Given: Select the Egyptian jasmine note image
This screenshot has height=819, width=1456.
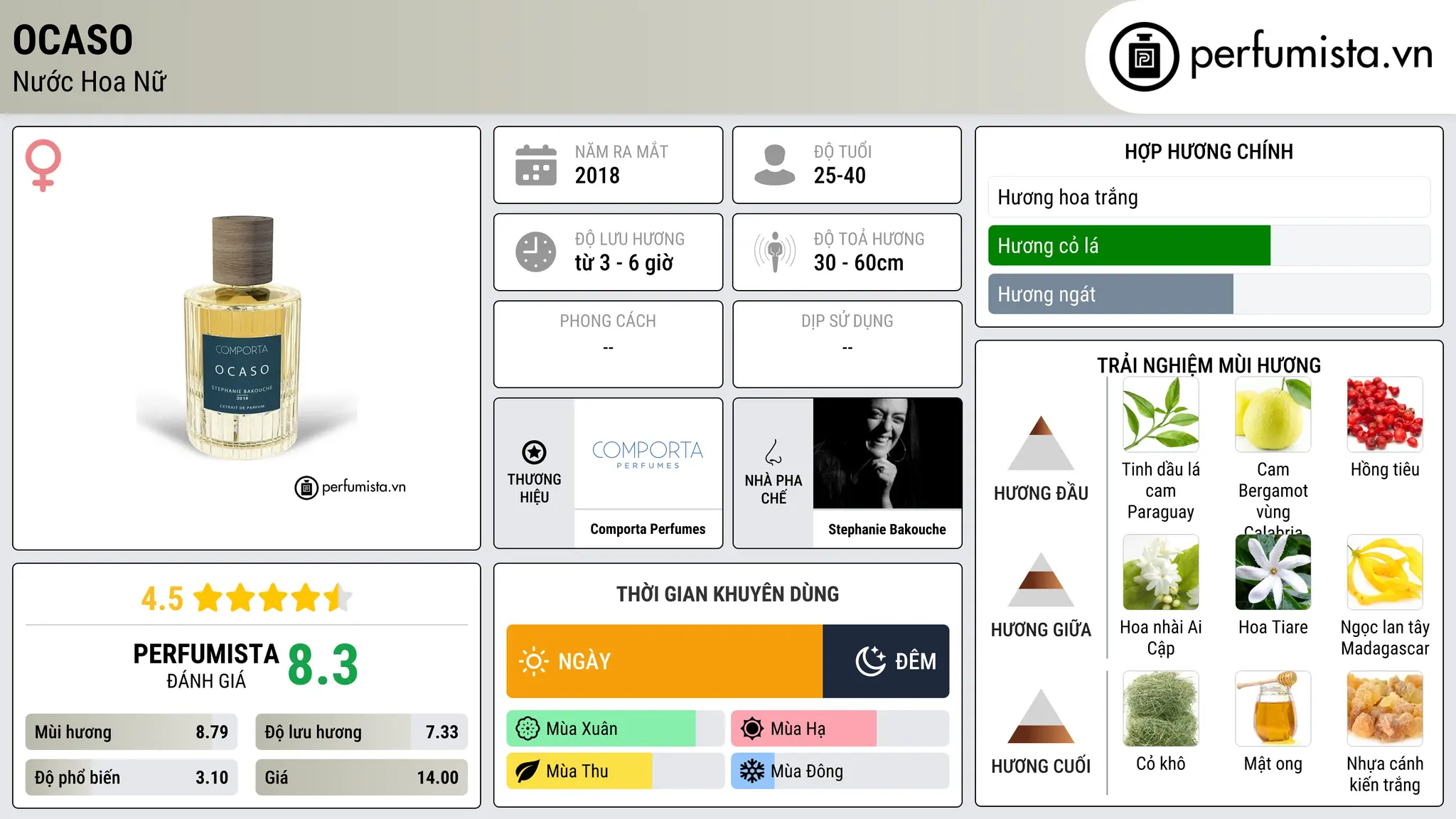Looking at the screenshot, I should click(x=1161, y=572).
